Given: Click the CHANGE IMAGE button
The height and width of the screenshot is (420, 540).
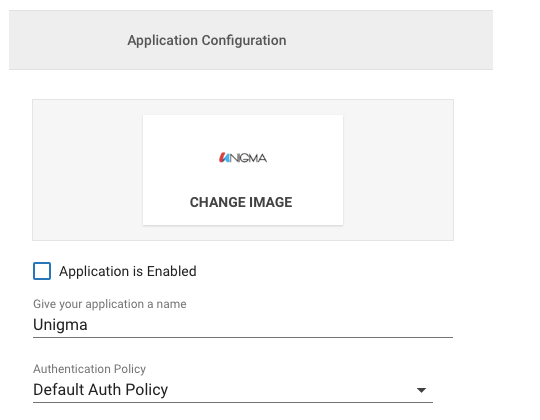Looking at the screenshot, I should [x=241, y=202].
